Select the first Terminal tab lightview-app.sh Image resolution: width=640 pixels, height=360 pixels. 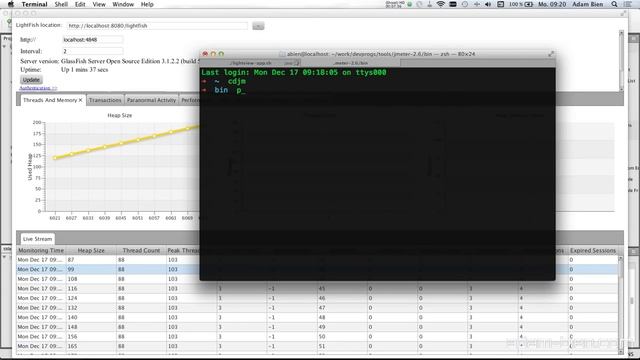click(250, 63)
